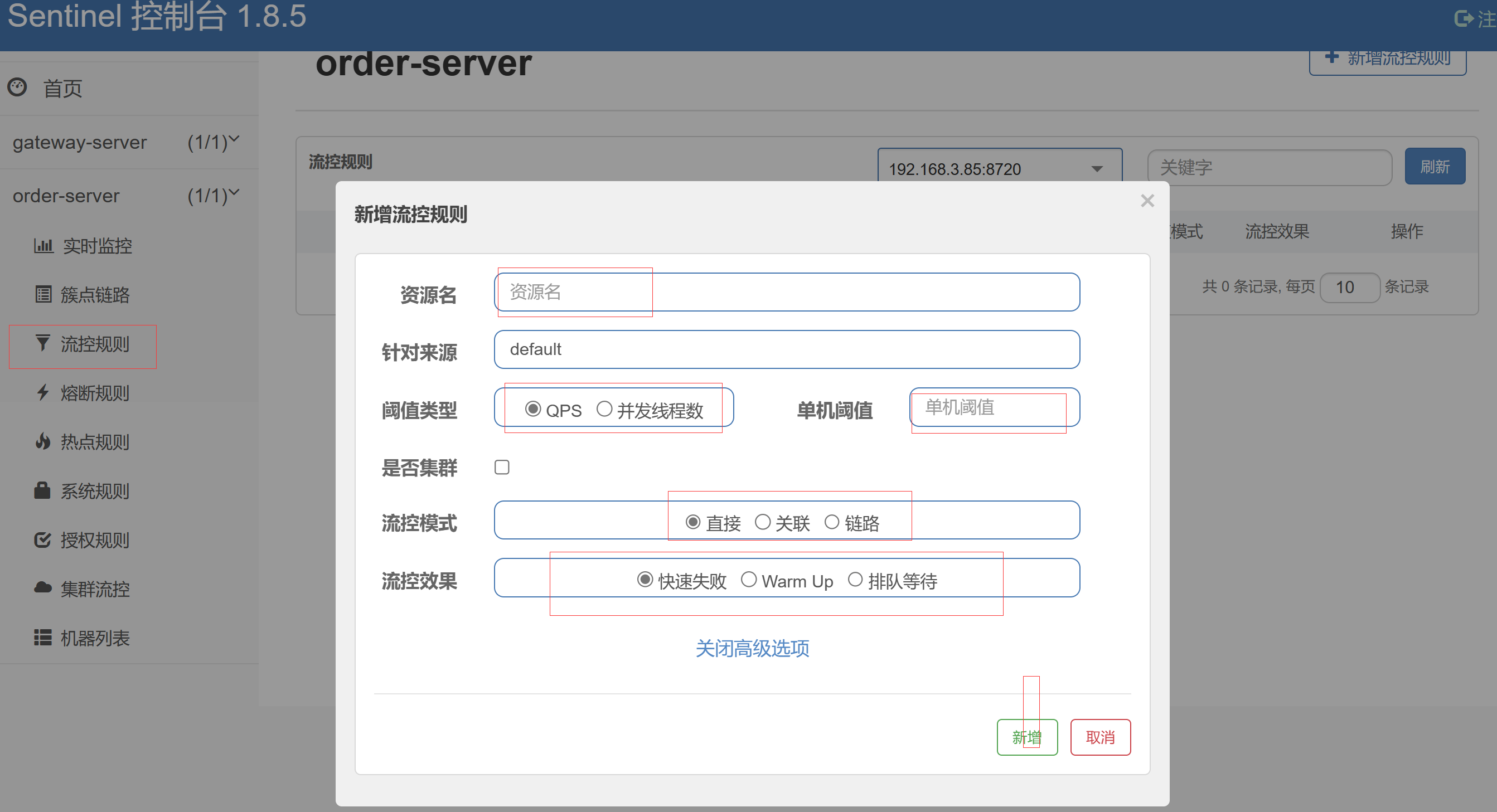Image resolution: width=1497 pixels, height=812 pixels.
Task: Click the lock icon for 系统规则
Action: point(42,490)
